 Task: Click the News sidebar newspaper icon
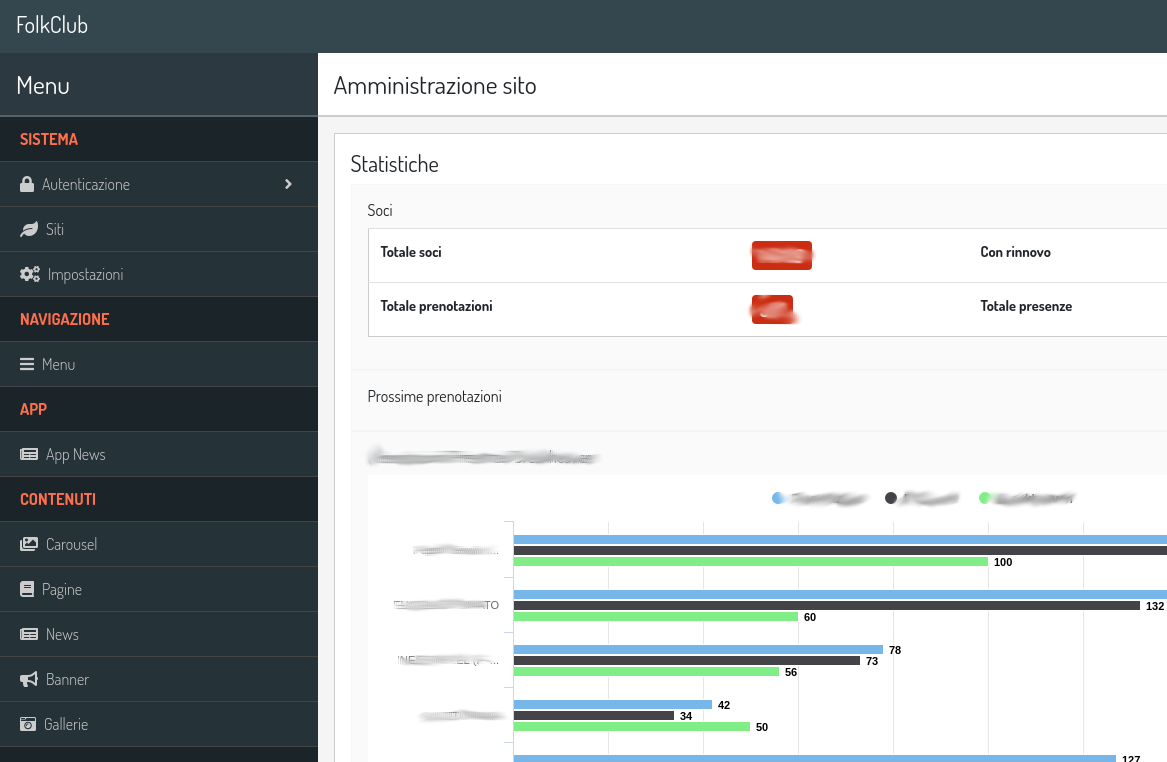[30, 635]
